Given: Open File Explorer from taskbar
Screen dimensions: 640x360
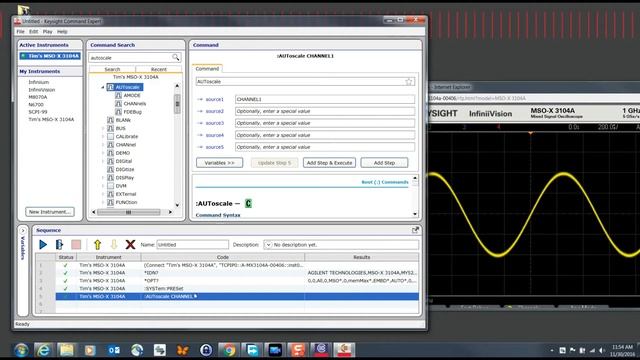Looking at the screenshot, I should (66, 350).
